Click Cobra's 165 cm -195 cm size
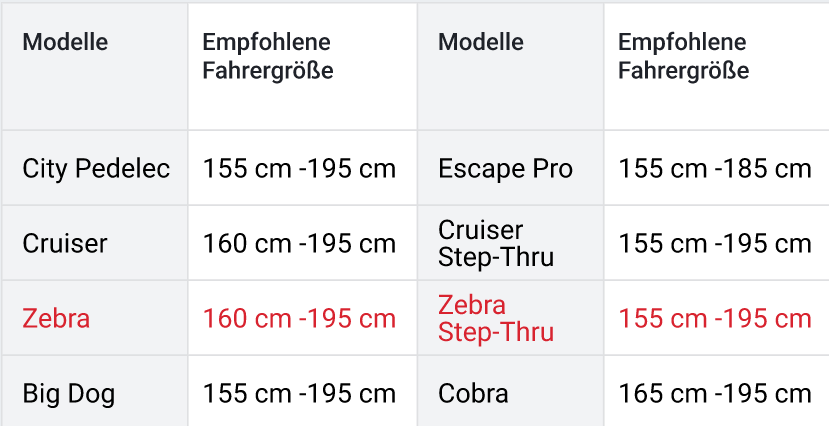Screen dimensions: 829x426 coord(715,394)
